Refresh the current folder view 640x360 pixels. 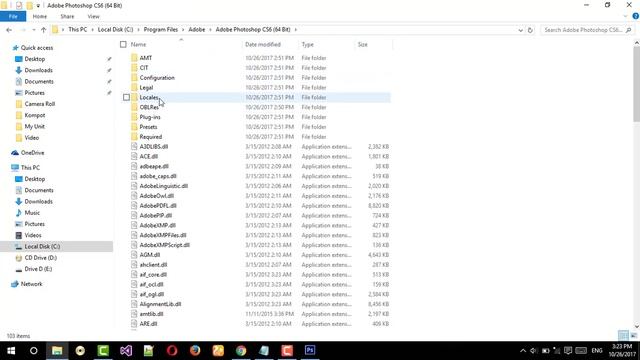point(530,30)
